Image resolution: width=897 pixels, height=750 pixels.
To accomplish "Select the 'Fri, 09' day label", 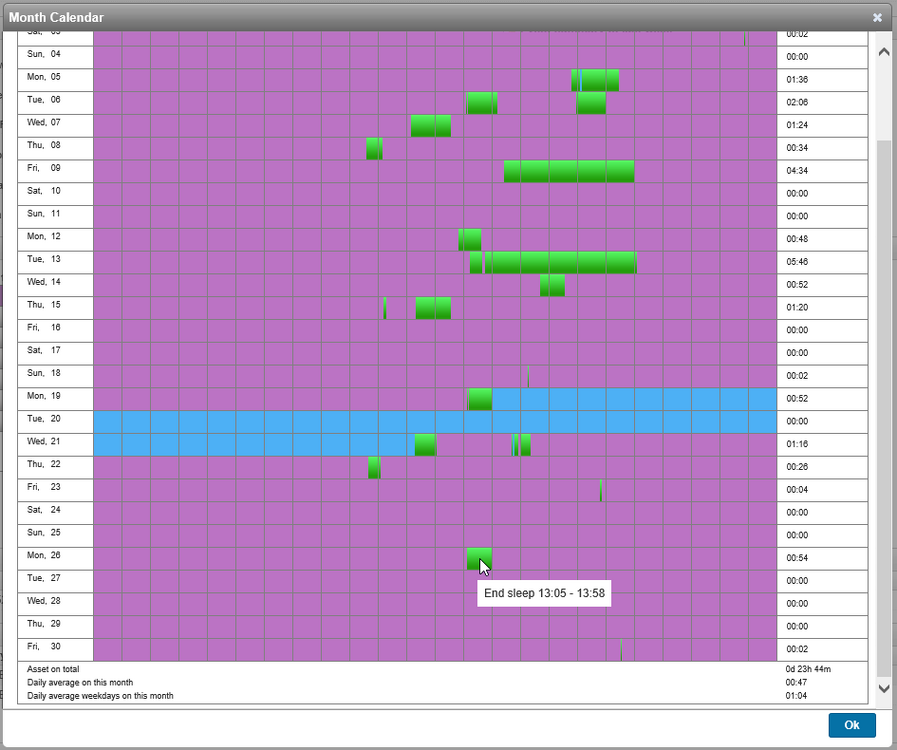I will [x=43, y=168].
